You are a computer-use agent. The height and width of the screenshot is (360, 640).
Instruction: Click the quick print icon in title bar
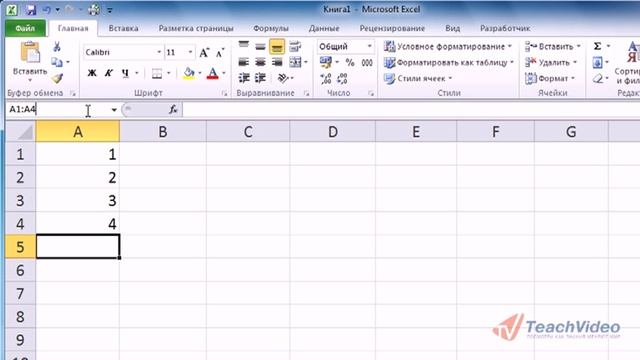[94, 9]
